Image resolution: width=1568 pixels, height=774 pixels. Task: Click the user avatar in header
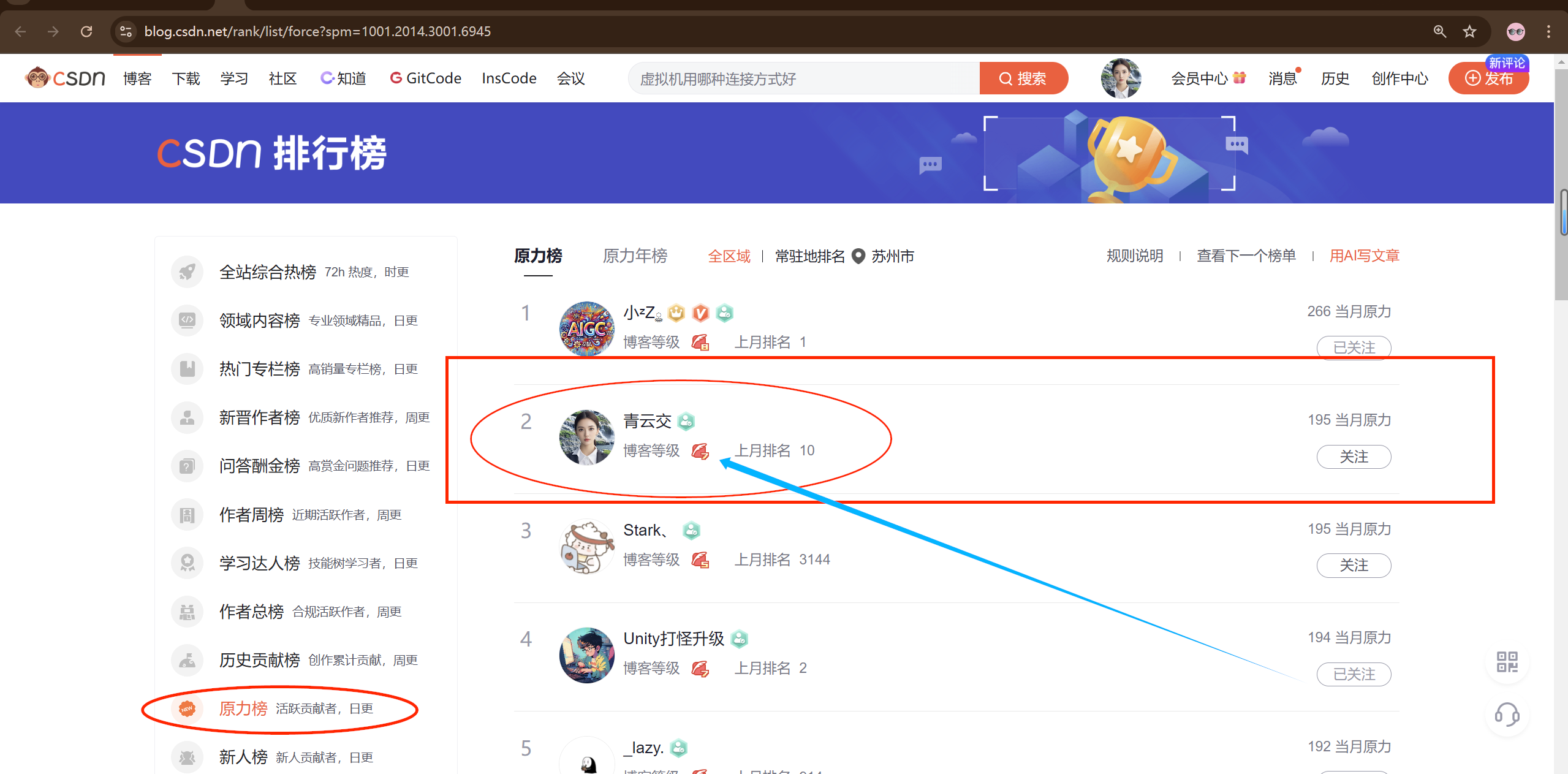point(1120,78)
